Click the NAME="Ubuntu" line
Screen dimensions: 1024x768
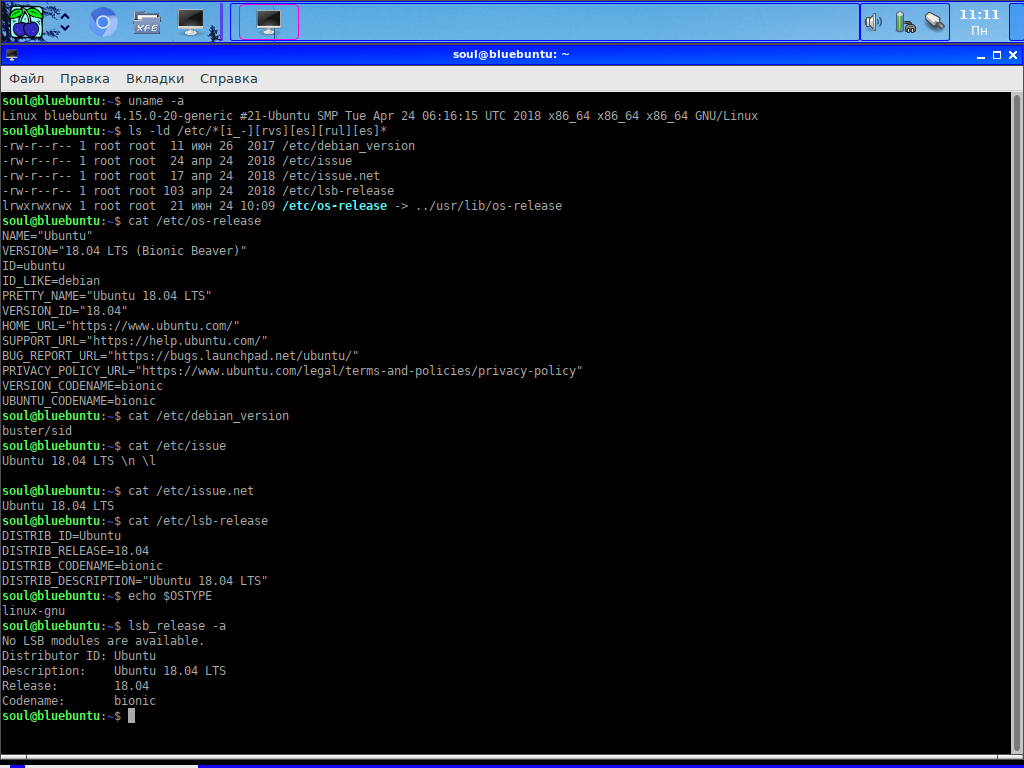click(x=47, y=236)
